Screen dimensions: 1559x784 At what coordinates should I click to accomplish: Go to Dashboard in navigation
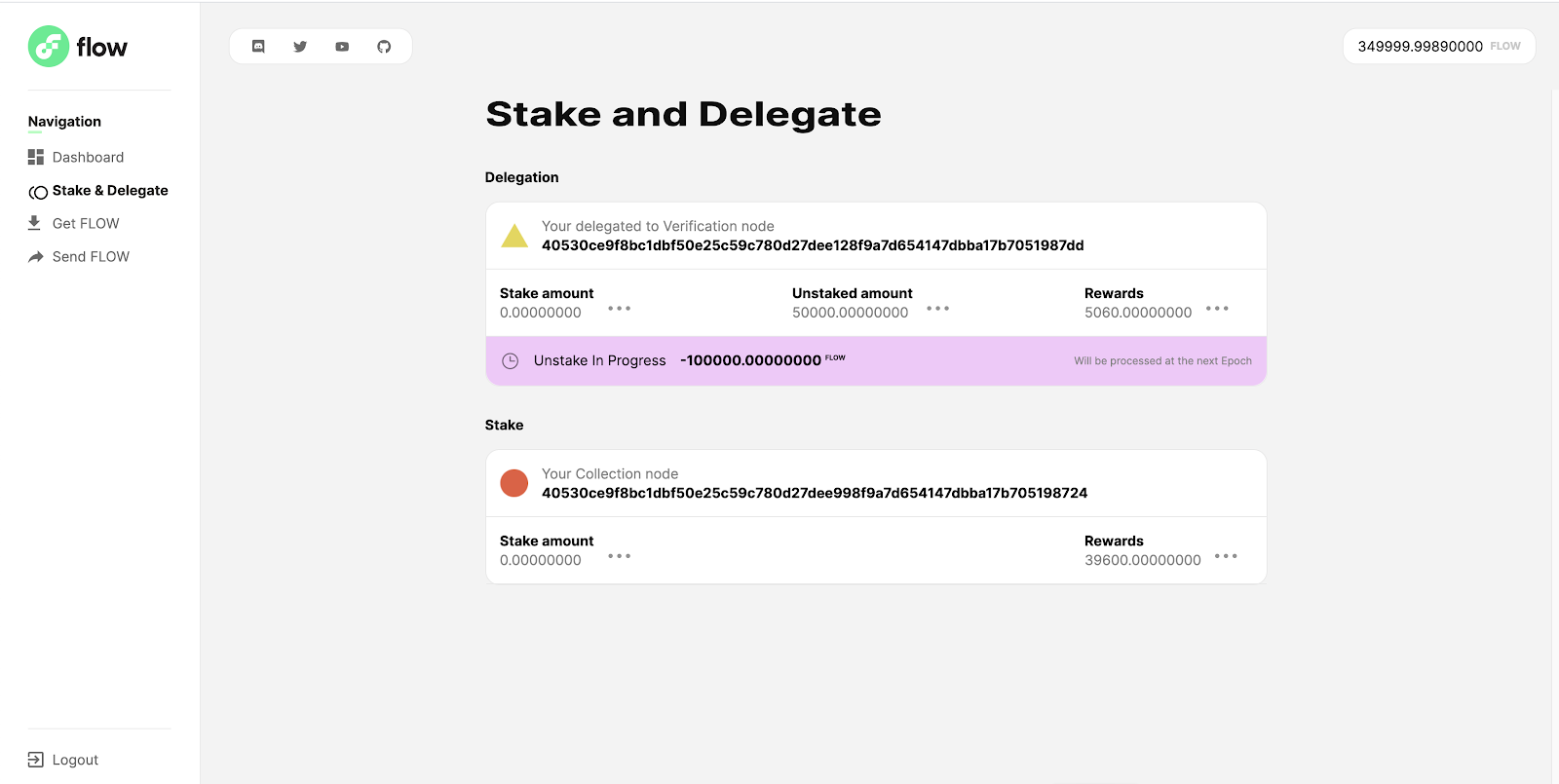tap(88, 158)
